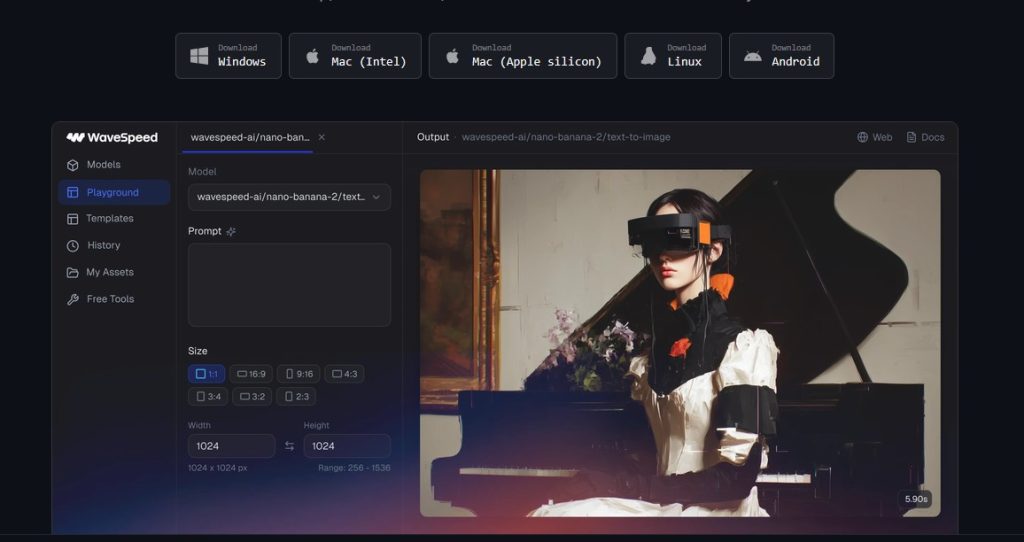Screen dimensions: 1024x542
Task: Select the 3:4 size option
Action: pos(208,396)
